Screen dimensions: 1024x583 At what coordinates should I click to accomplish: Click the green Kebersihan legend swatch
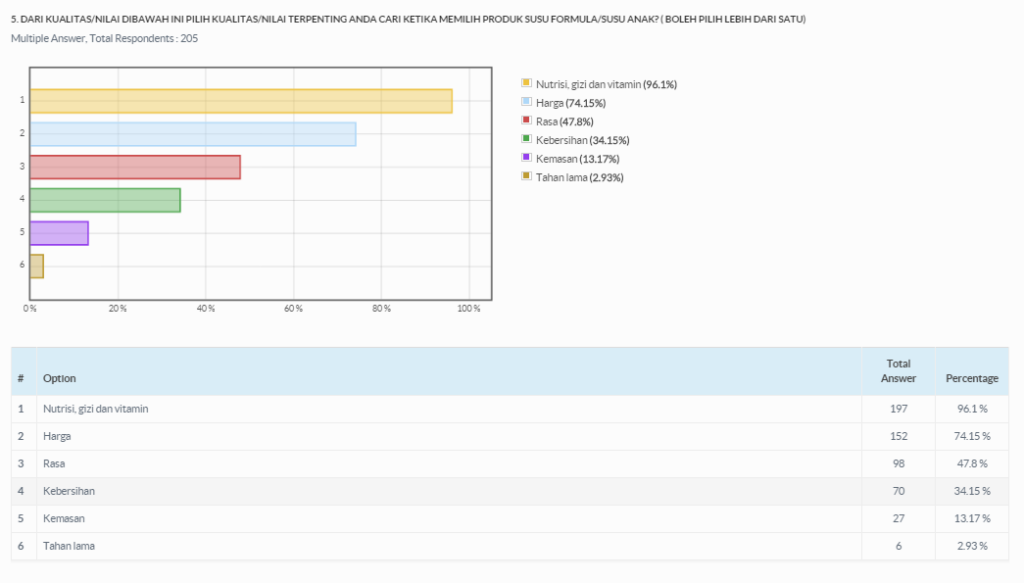pyautogui.click(x=526, y=139)
